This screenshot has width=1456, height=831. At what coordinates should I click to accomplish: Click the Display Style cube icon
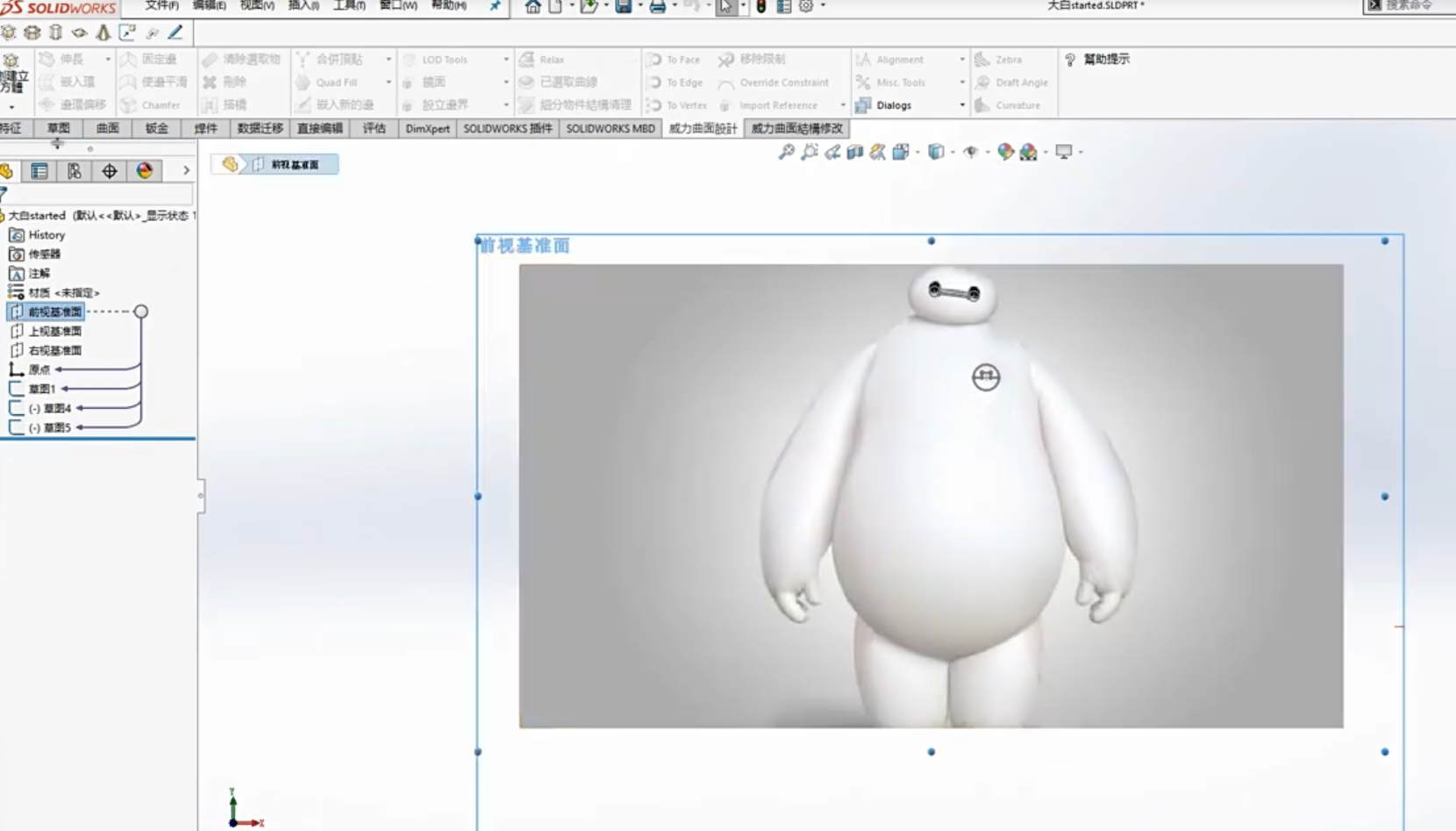coord(936,152)
